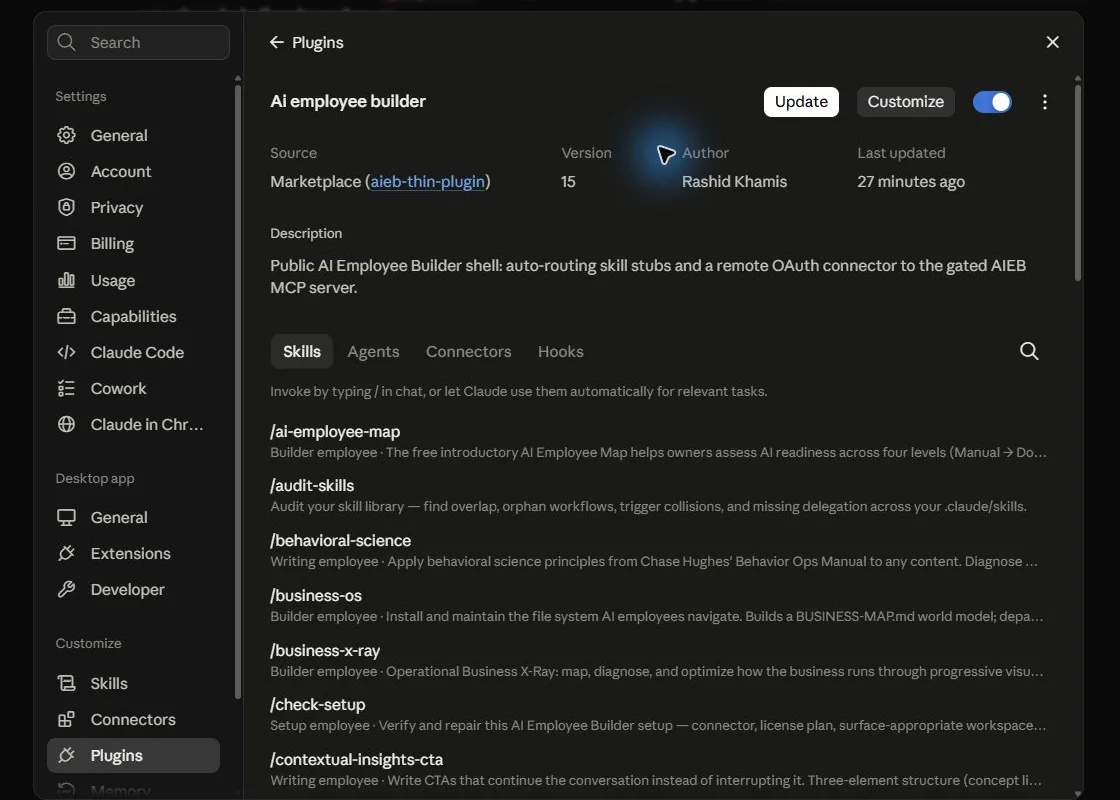Click the plugin description paragraph
This screenshot has height=800, width=1120.
[648, 276]
